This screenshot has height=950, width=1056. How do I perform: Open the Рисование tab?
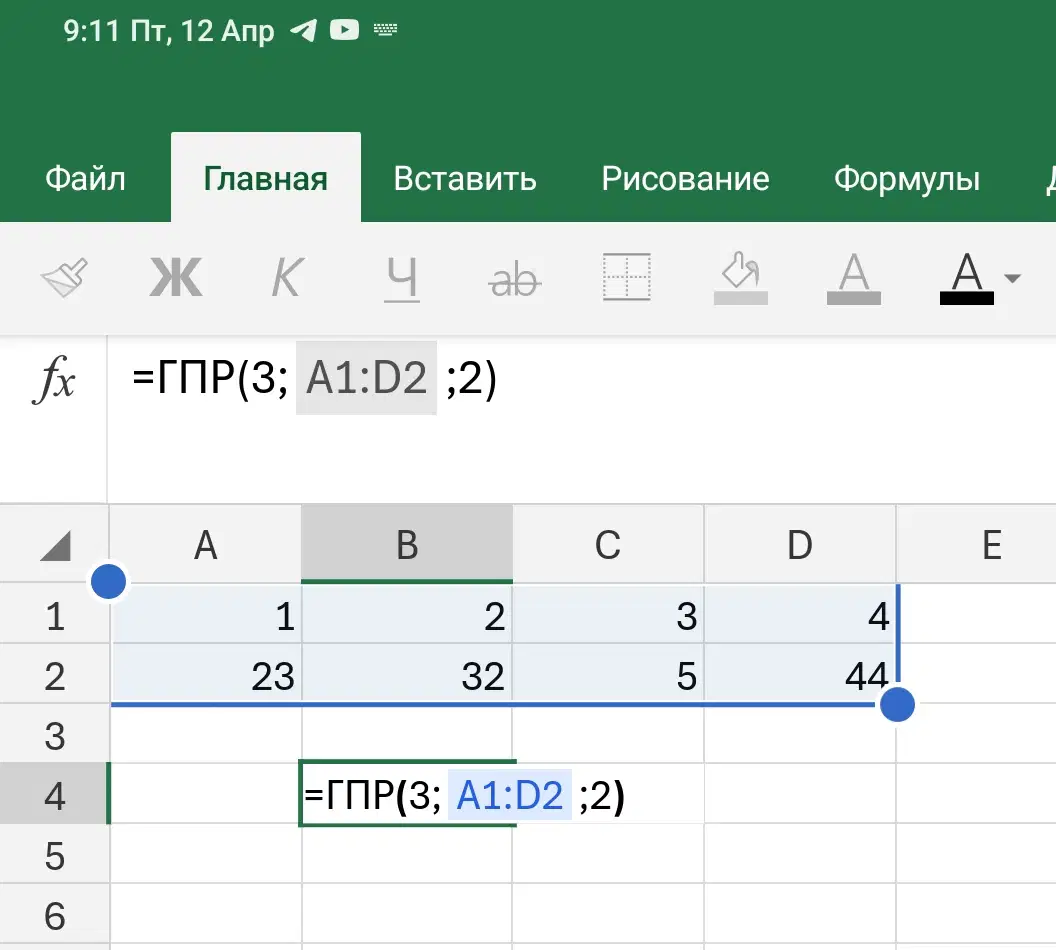(686, 179)
